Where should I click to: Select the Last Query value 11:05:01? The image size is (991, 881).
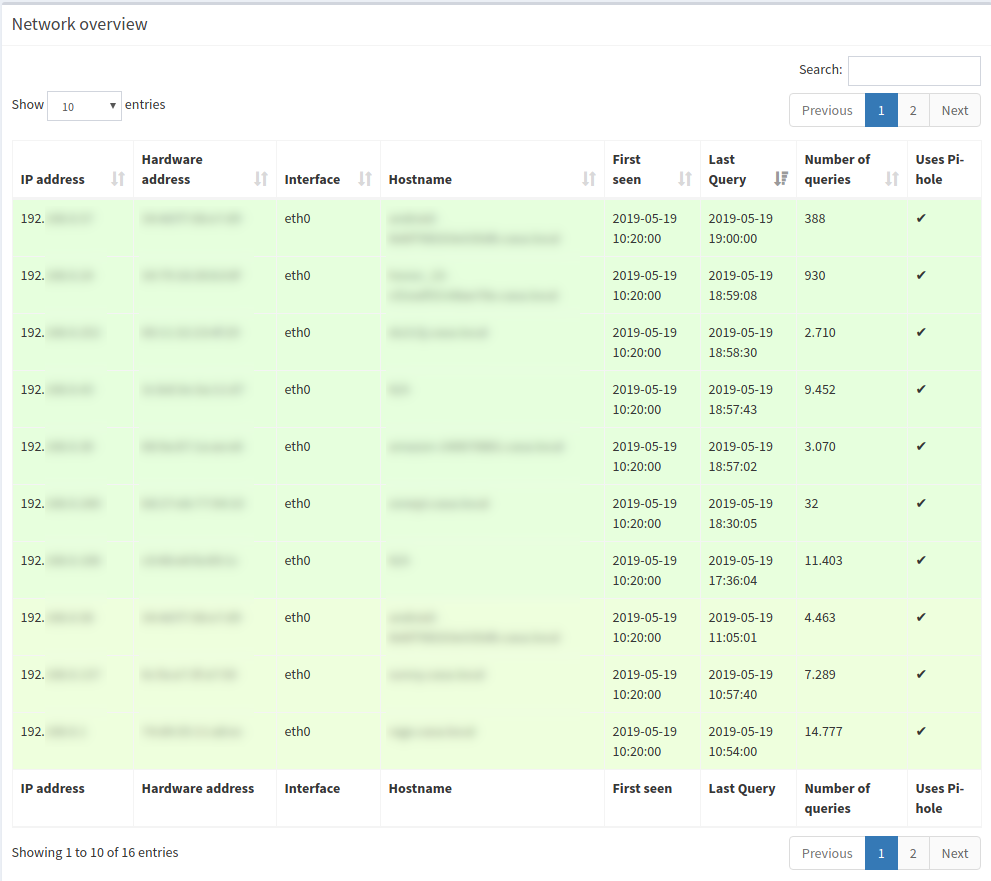click(x=733, y=637)
